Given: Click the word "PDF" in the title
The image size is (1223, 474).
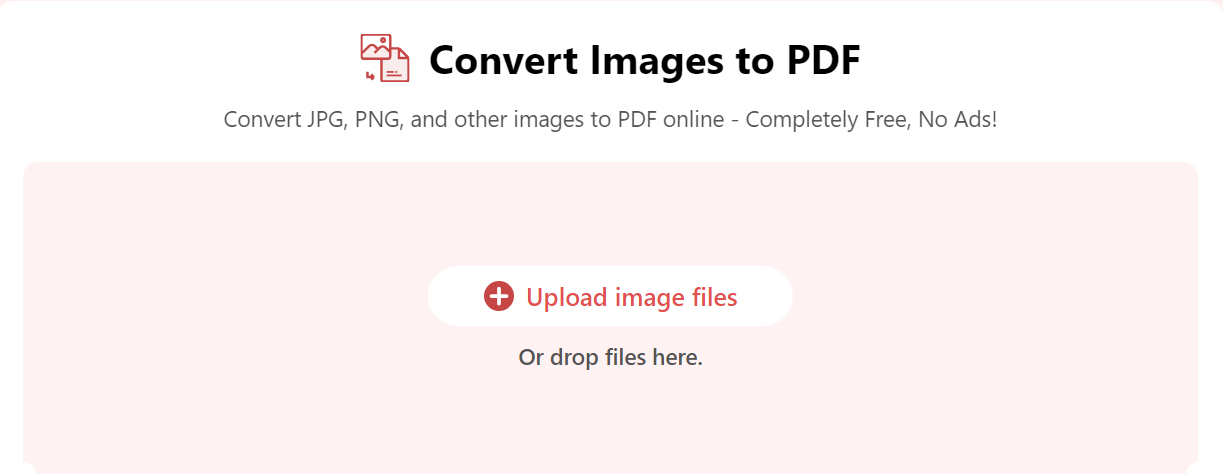Looking at the screenshot, I should pos(818,60).
